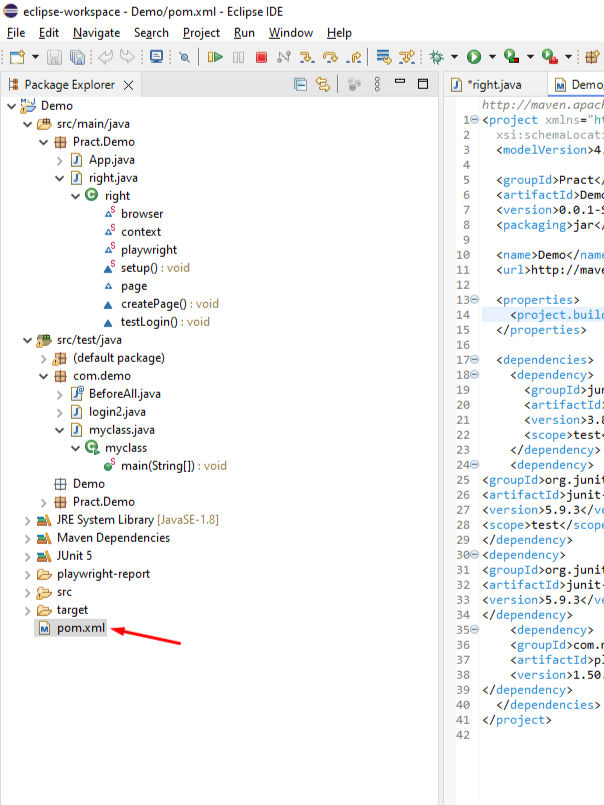Collapse the right.java tree node

(x=60, y=178)
